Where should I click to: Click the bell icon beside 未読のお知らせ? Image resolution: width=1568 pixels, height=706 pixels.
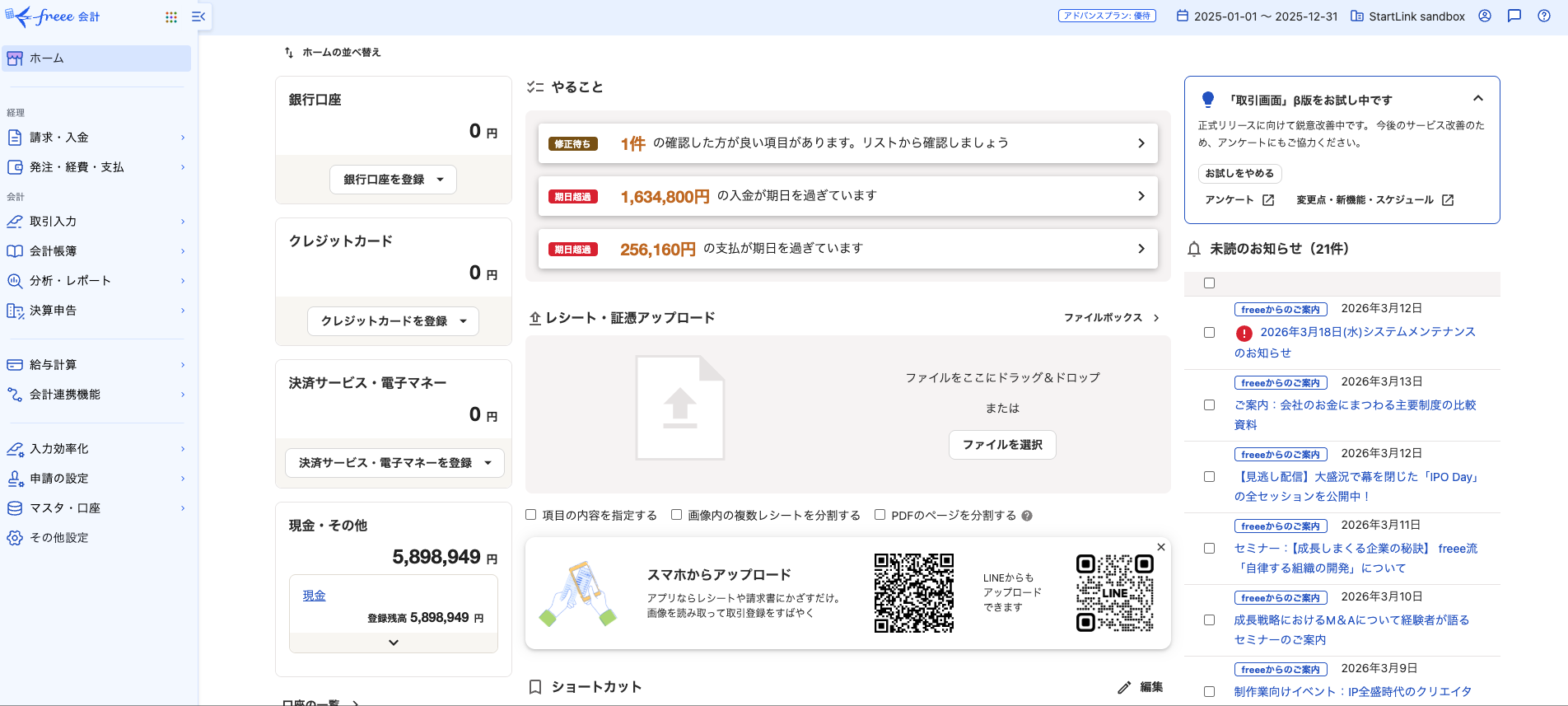coord(1194,249)
